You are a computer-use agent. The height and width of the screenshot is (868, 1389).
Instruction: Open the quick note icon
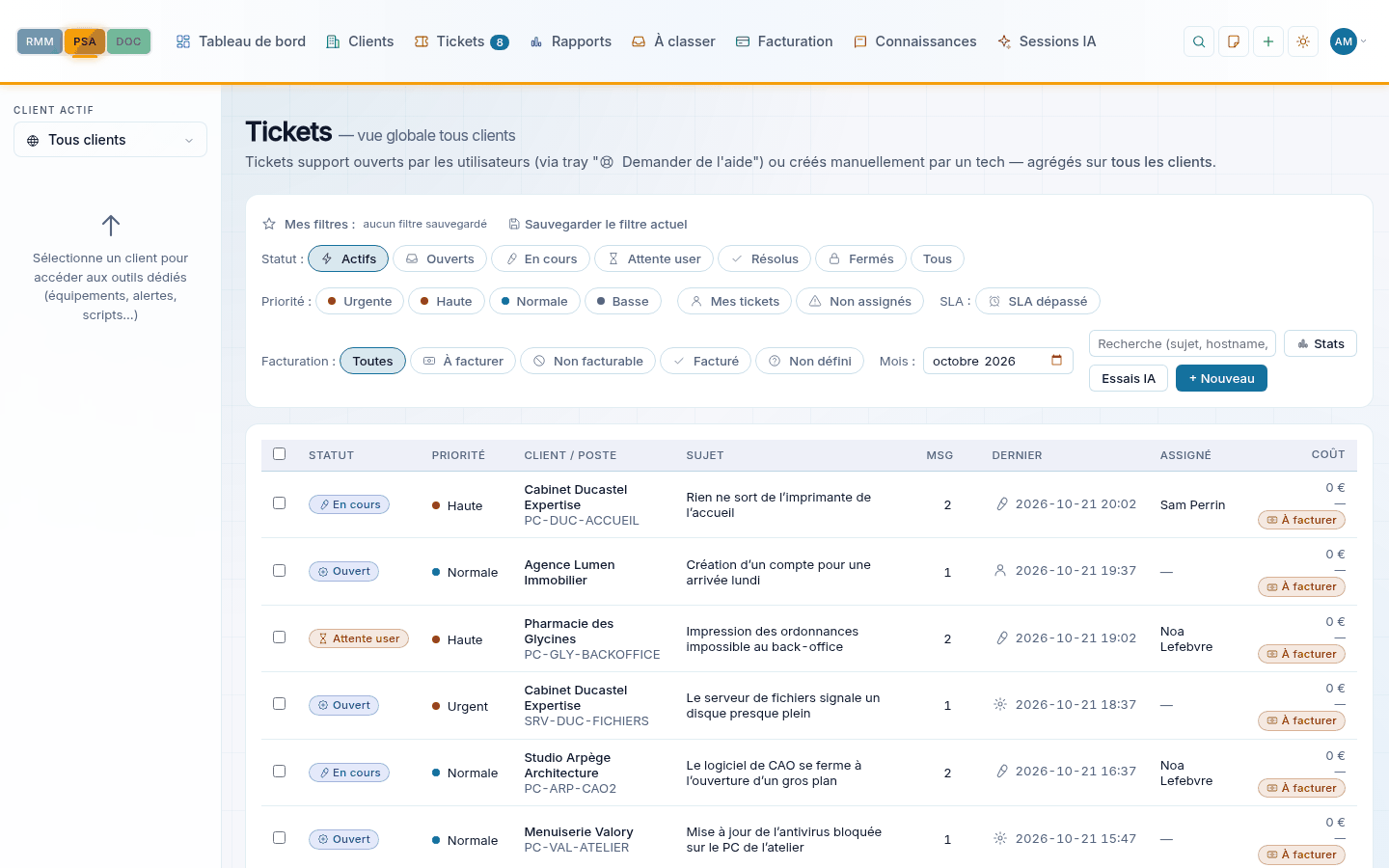click(1234, 41)
